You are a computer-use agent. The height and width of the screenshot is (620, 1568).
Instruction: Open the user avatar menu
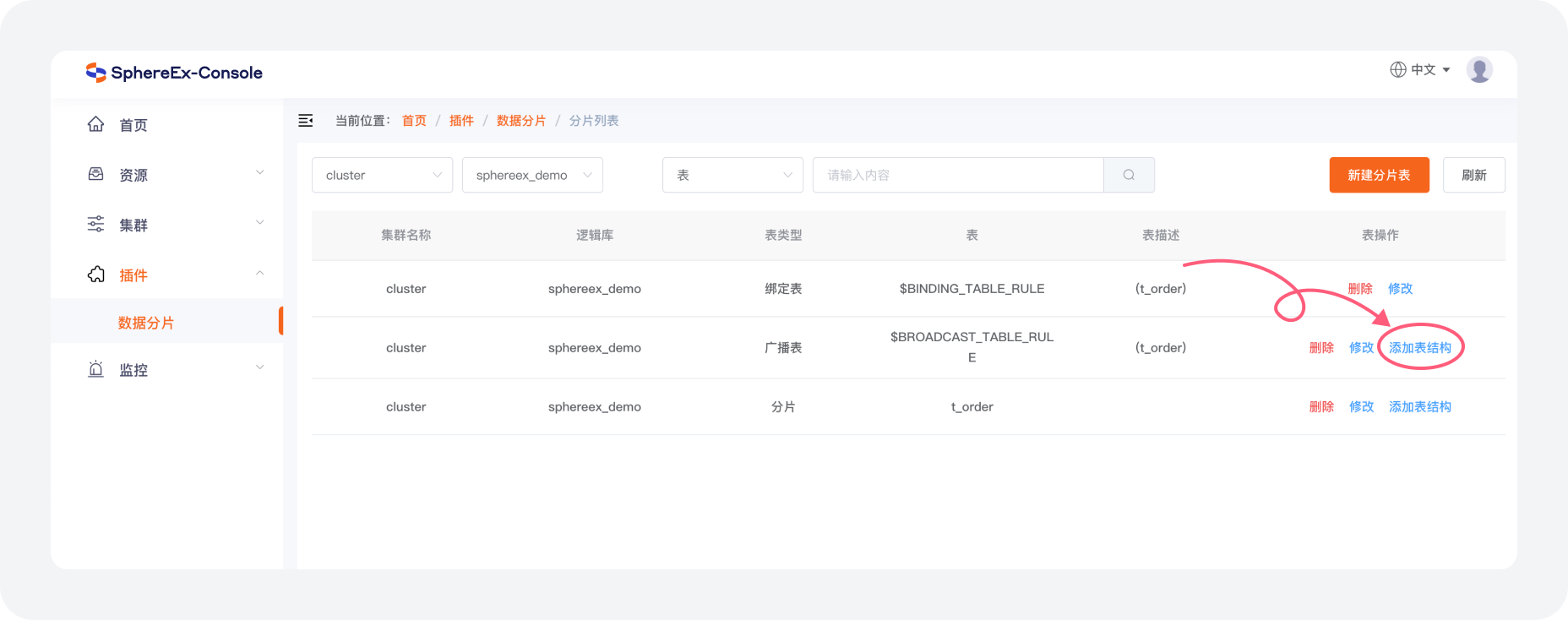pos(1478,70)
